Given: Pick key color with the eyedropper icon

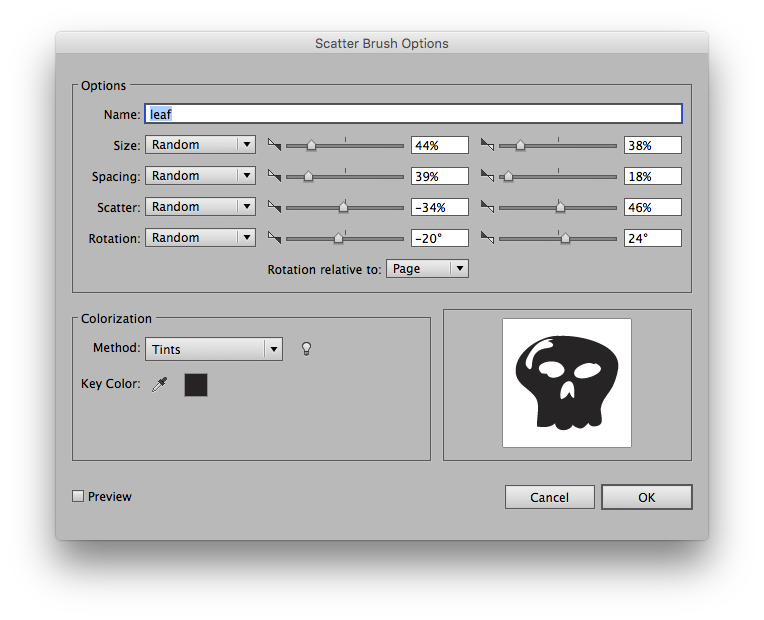Looking at the screenshot, I should 160,384.
